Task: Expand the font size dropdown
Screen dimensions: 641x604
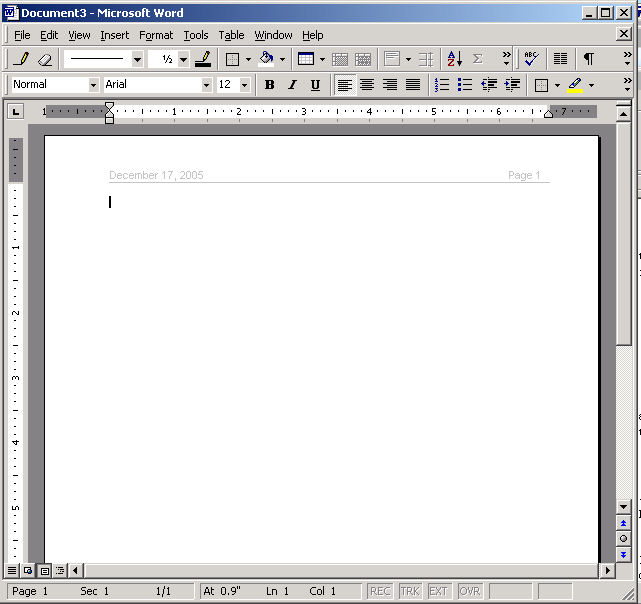Action: 245,85
